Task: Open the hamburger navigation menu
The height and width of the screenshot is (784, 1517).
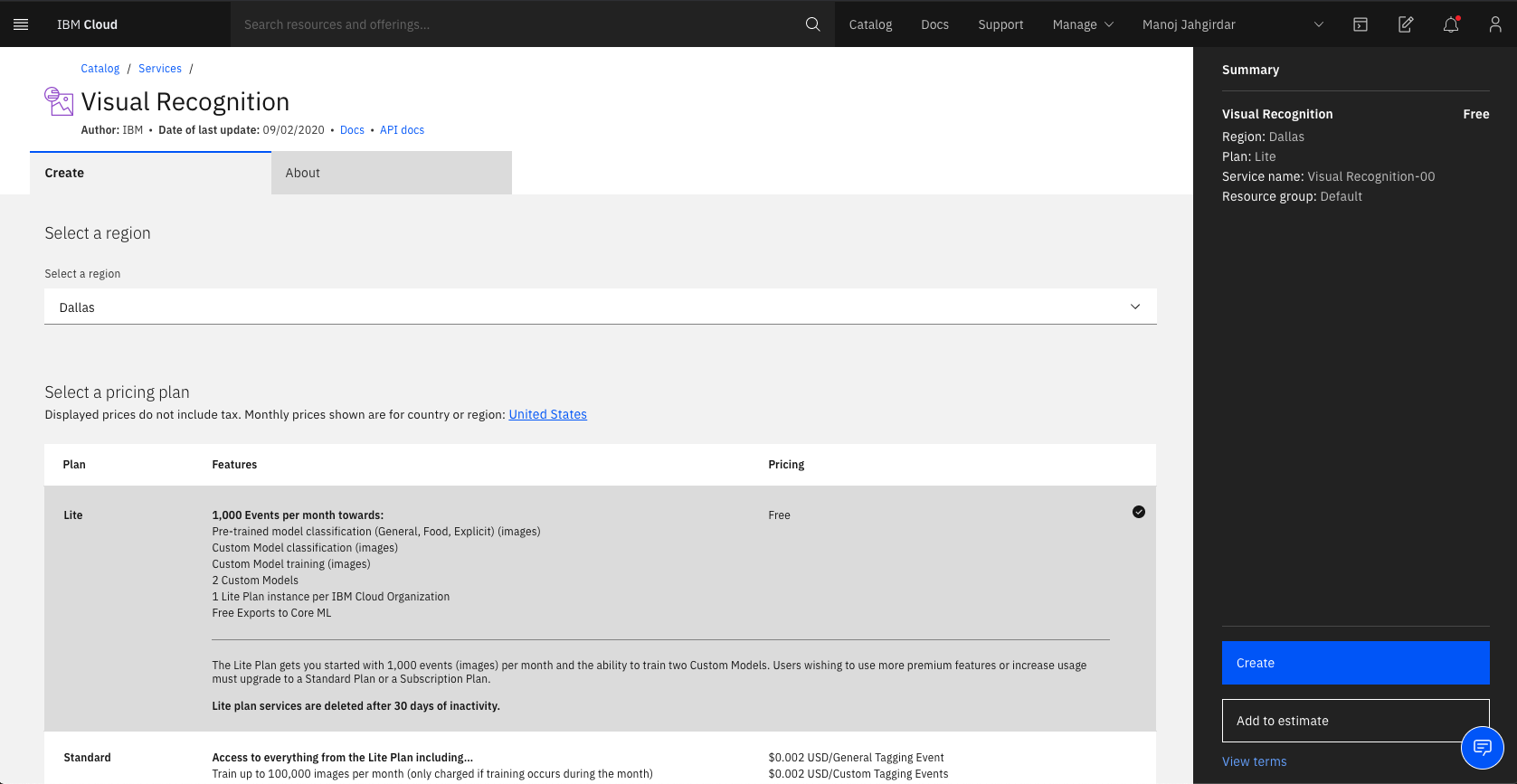Action: point(21,24)
